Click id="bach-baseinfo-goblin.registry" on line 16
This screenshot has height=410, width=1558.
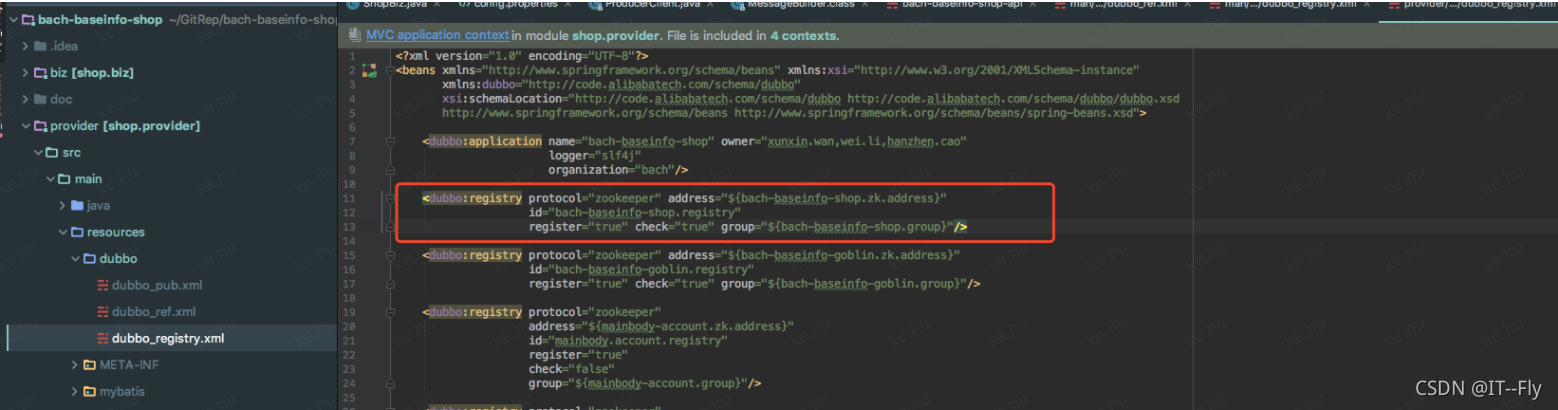click(x=641, y=269)
